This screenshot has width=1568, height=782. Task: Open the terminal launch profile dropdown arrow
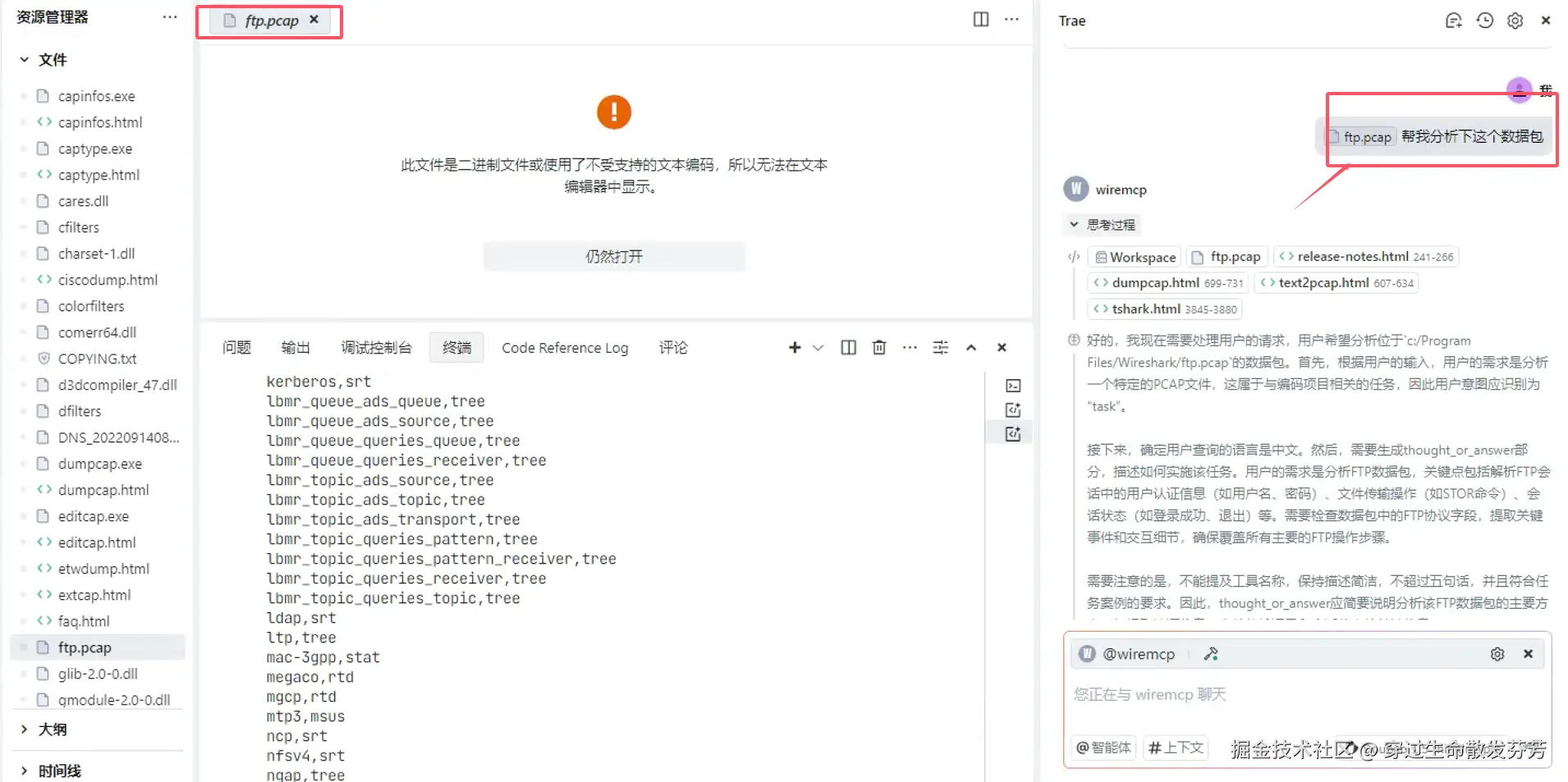(x=817, y=347)
